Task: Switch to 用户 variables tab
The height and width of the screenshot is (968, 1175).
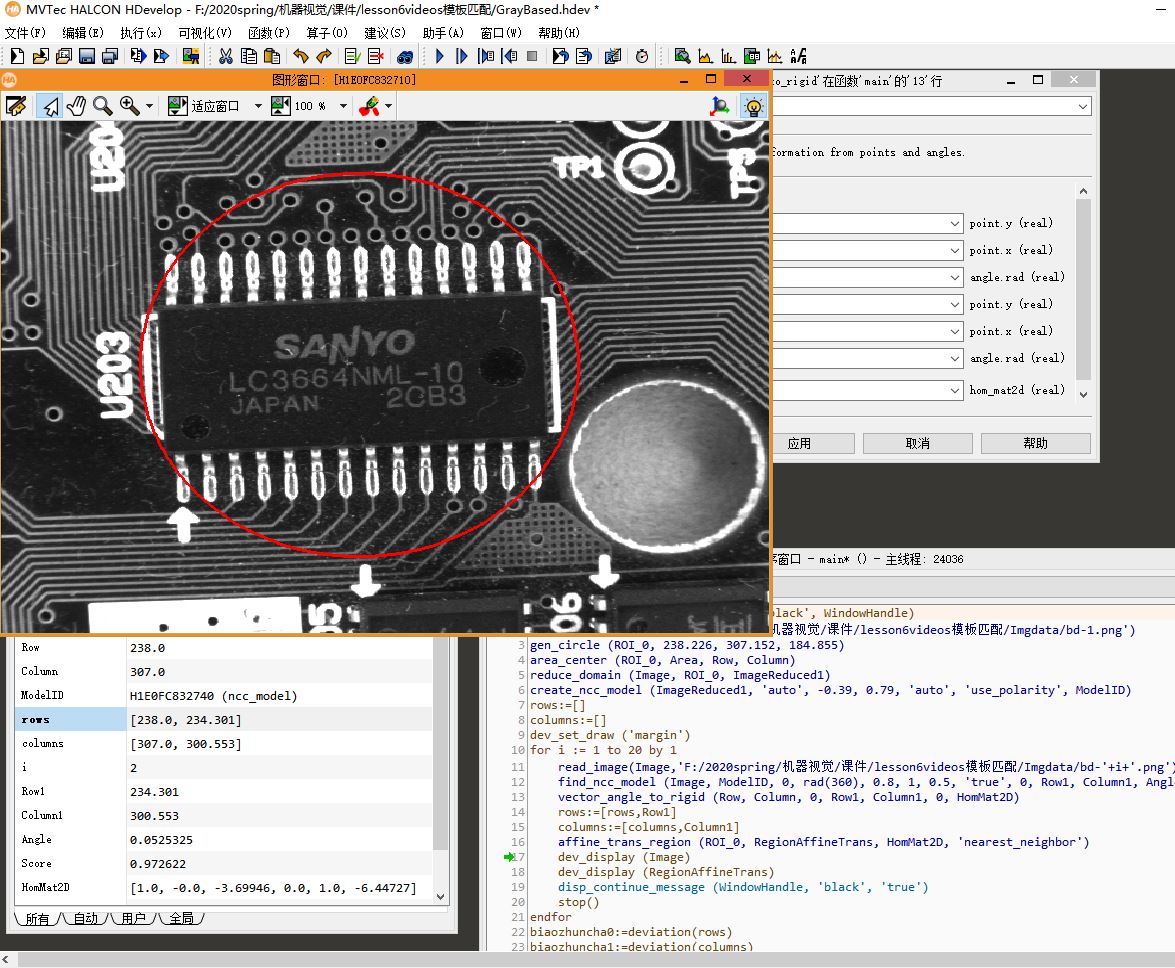Action: (x=133, y=919)
